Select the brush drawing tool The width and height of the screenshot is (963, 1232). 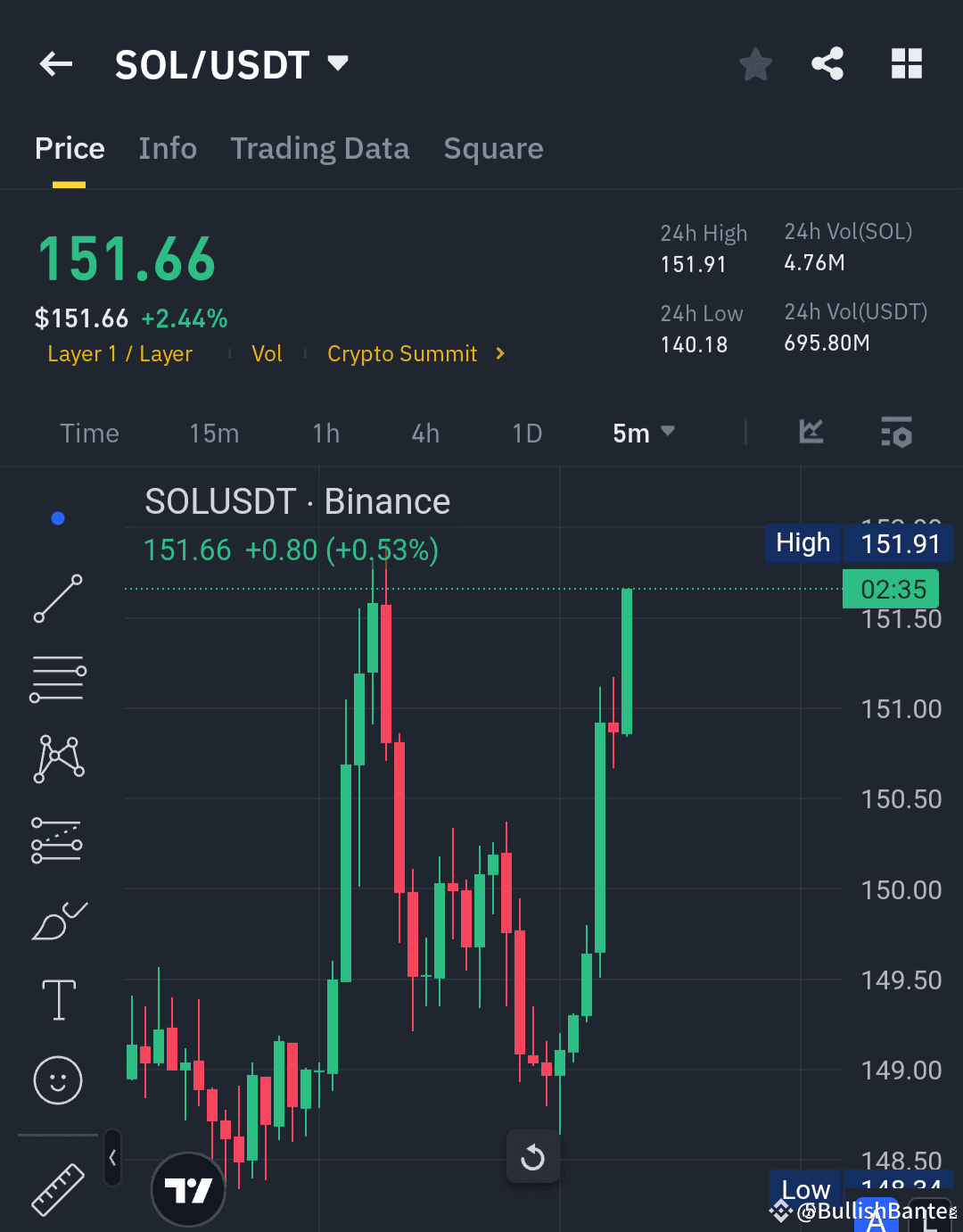(57, 921)
